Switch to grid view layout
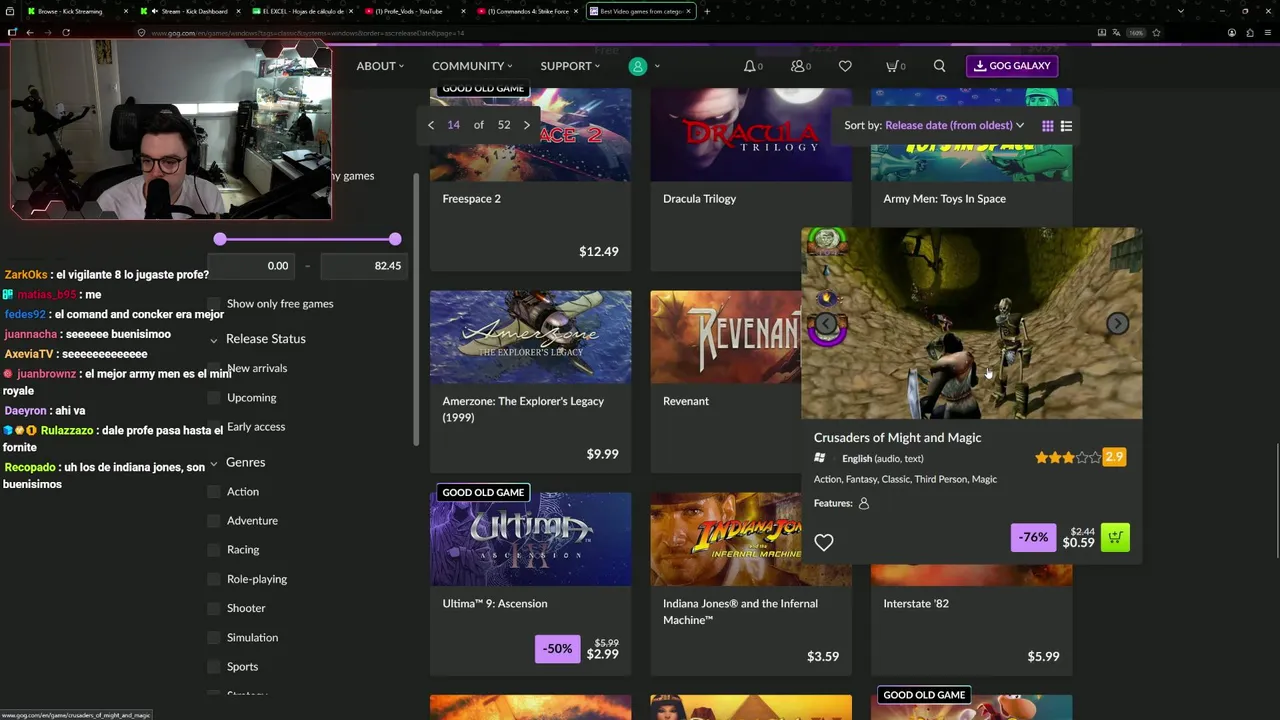The image size is (1280, 720). [x=1047, y=126]
